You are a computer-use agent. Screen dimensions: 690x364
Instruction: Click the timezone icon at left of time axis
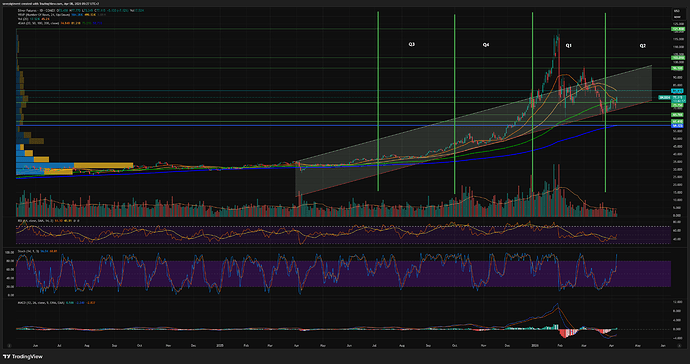pyautogui.click(x=9, y=346)
